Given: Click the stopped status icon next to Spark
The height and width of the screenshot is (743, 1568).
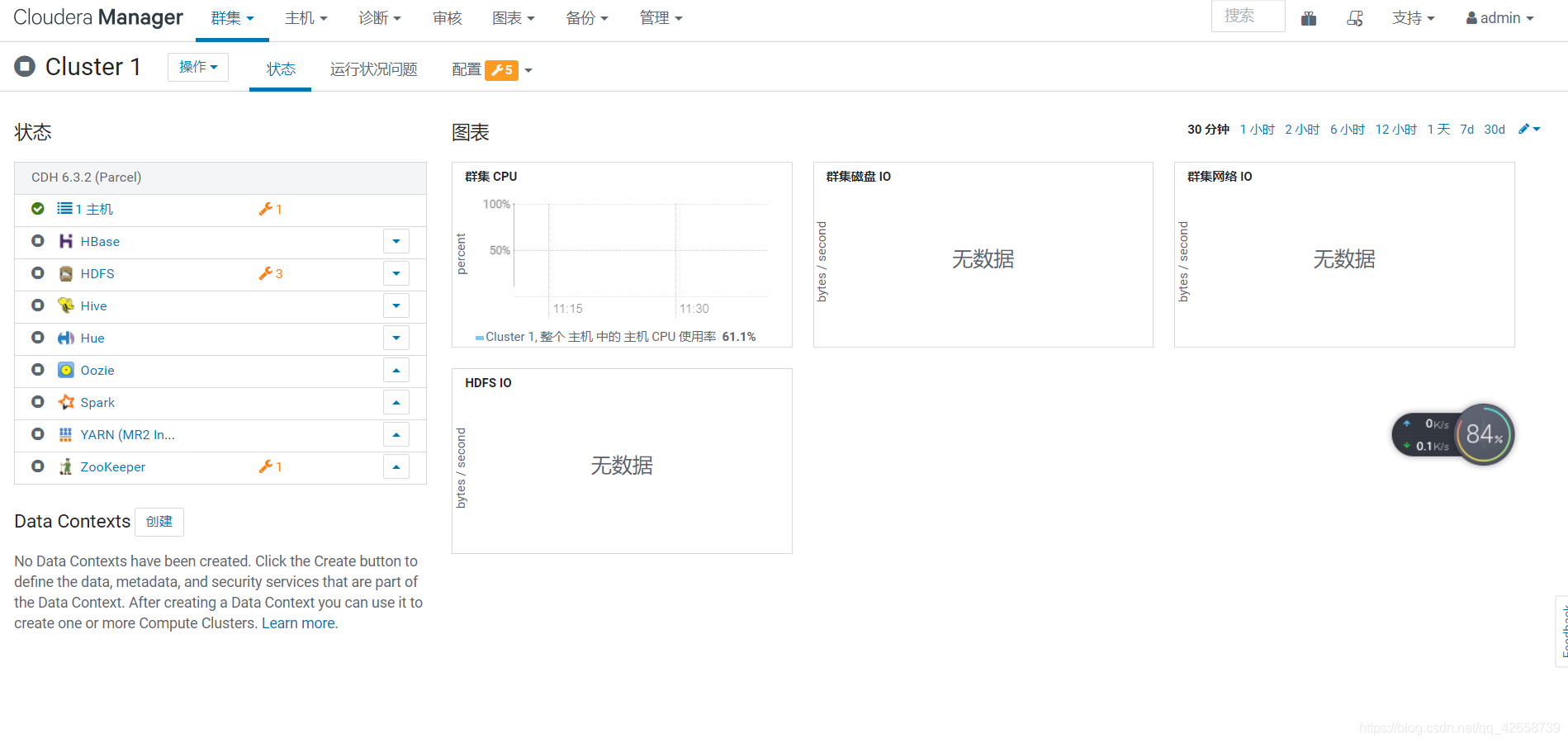Looking at the screenshot, I should [38, 402].
